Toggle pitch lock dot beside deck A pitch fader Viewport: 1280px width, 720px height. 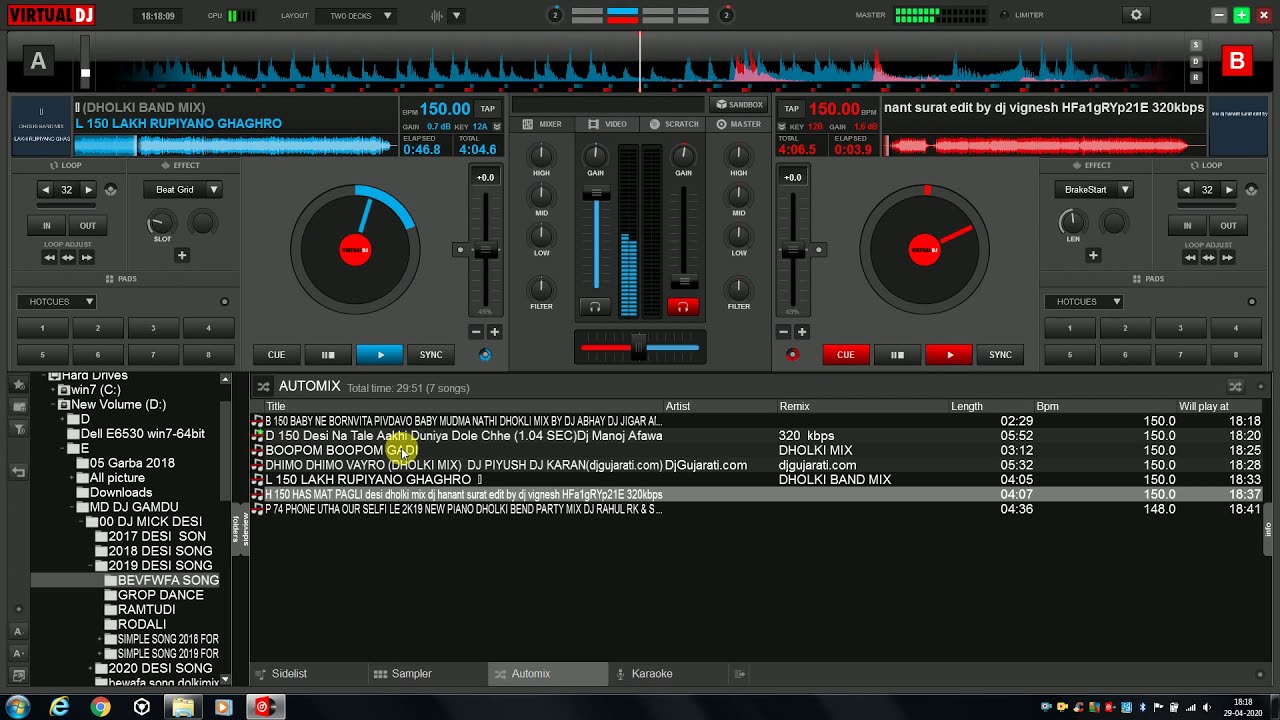point(460,250)
